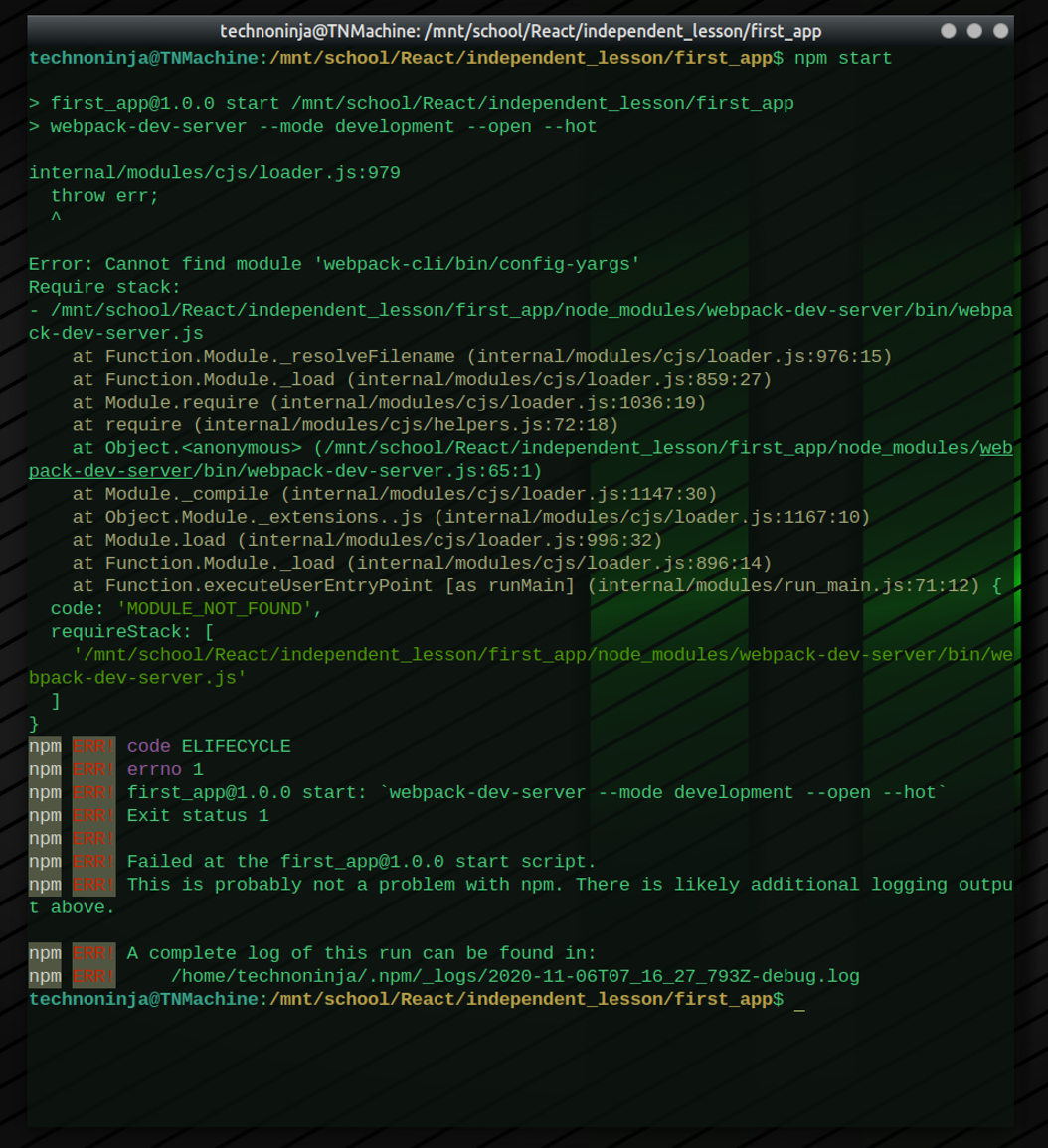Click the 'Require stack:' line
The width and height of the screenshot is (1048, 1148).
click(104, 287)
